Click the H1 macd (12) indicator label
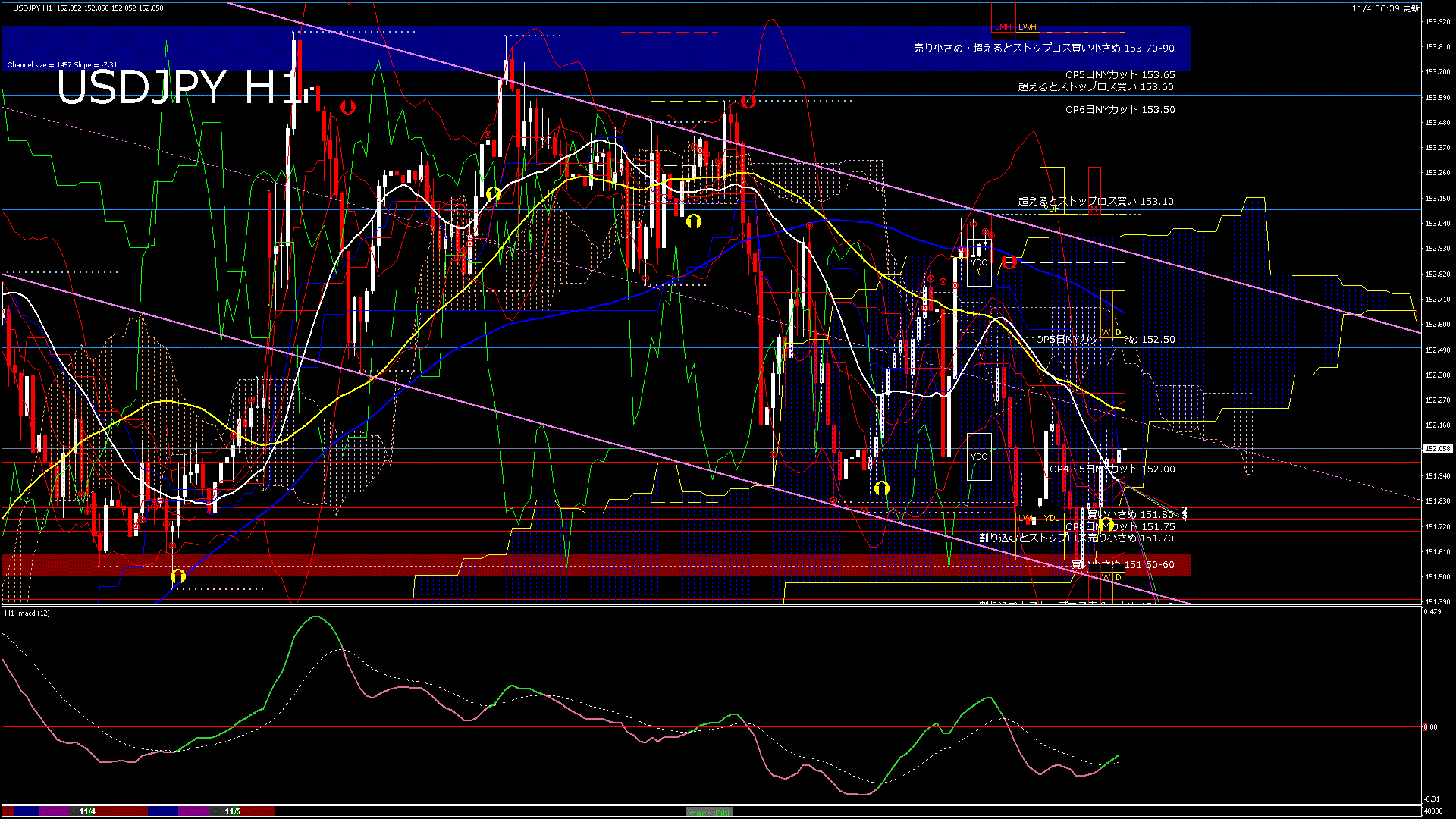This screenshot has height=819, width=1456. [28, 613]
